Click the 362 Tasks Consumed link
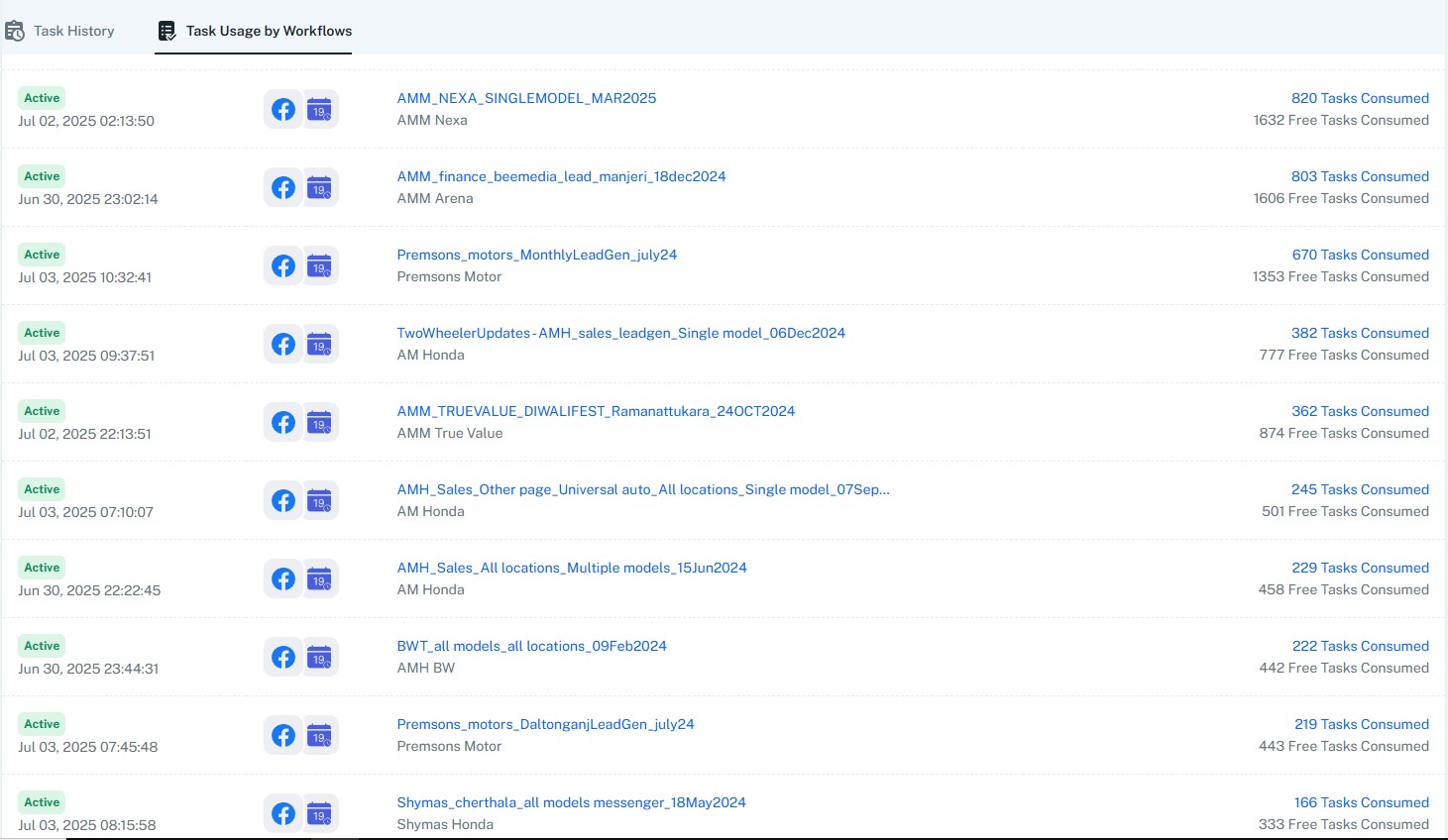The width and height of the screenshot is (1448, 840). click(x=1360, y=411)
